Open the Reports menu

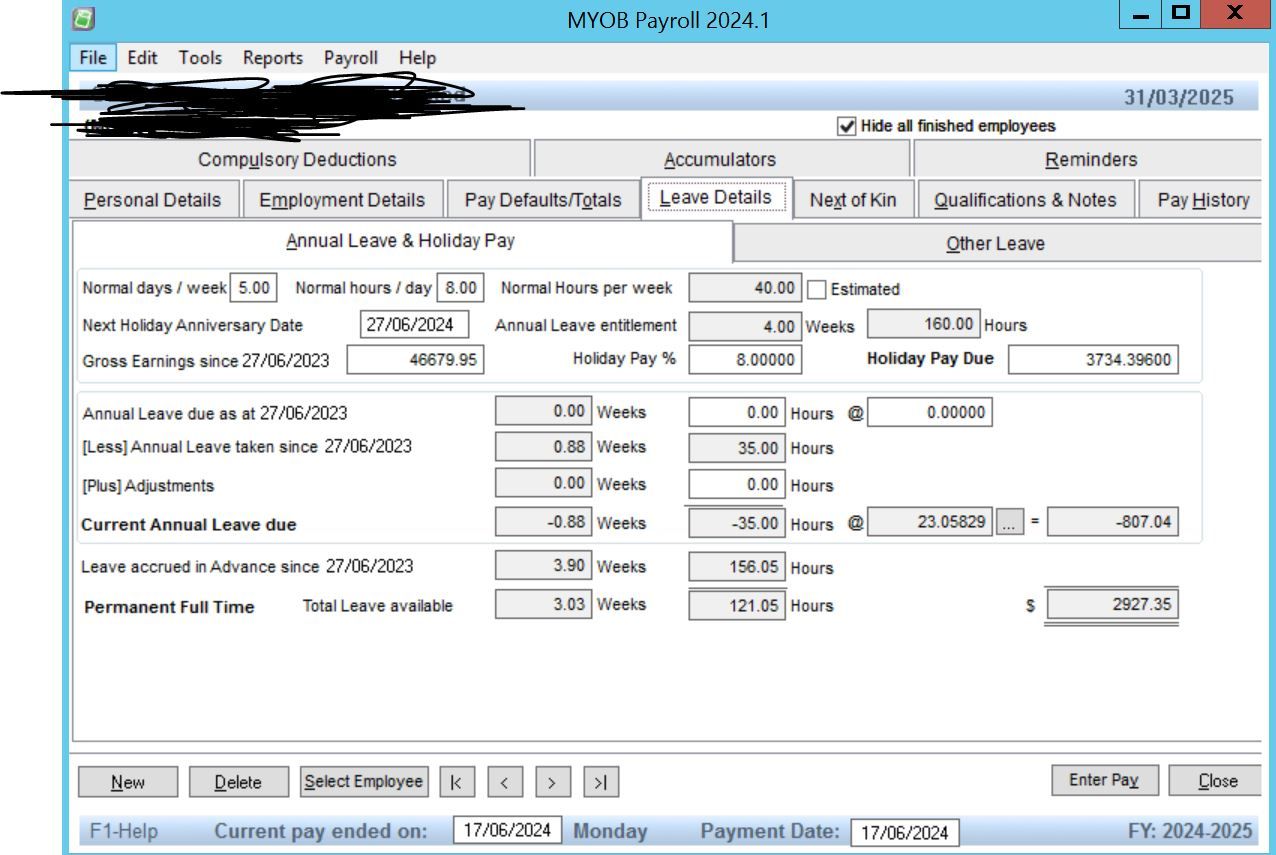(x=272, y=57)
